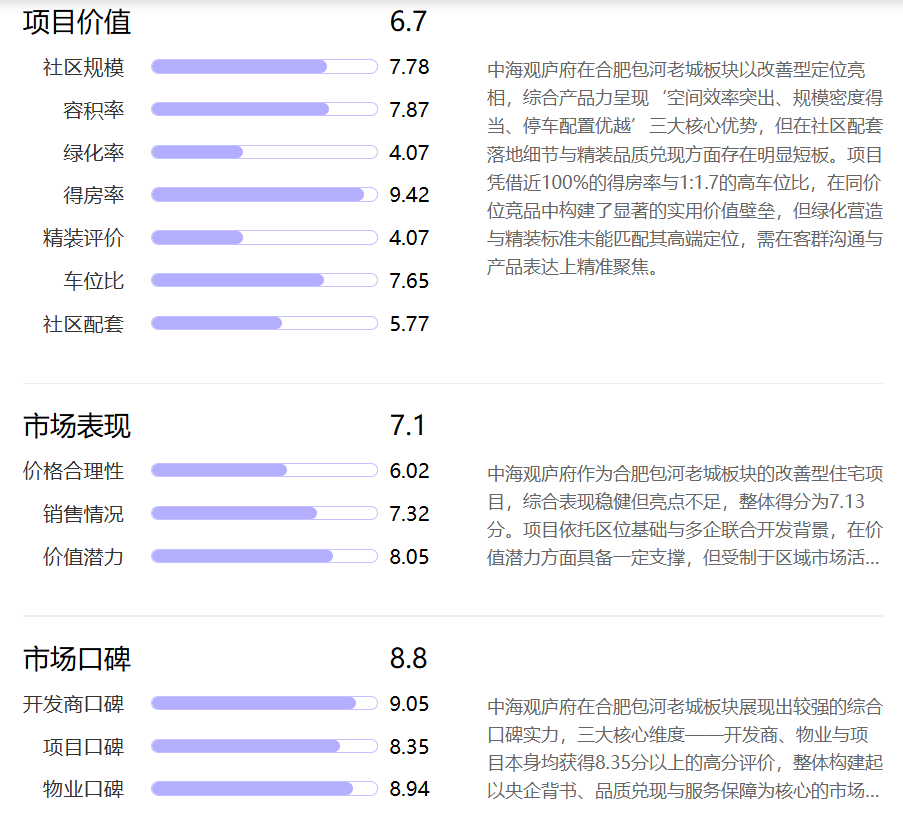Click the 精装评价 score 4.07
This screenshot has width=903, height=813.
[409, 238]
